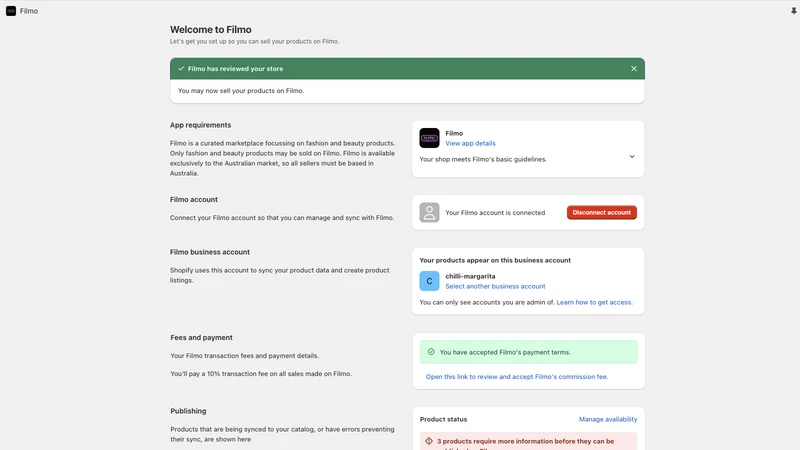Screen dimensions: 800x450
Task: Click 'Your Filmo account is connected' text
Action: pos(495,213)
